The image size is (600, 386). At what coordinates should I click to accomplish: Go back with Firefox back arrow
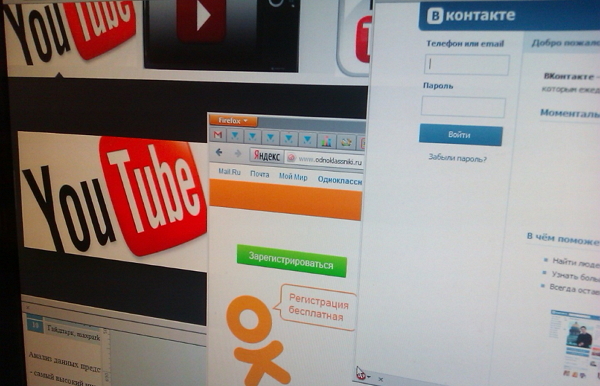click(x=219, y=152)
